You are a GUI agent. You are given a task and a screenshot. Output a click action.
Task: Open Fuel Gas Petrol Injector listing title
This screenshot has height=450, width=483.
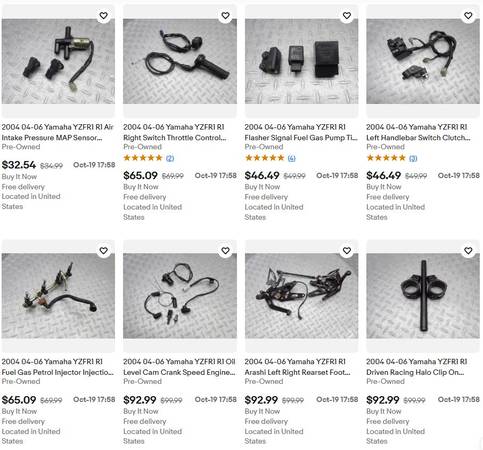(58, 367)
